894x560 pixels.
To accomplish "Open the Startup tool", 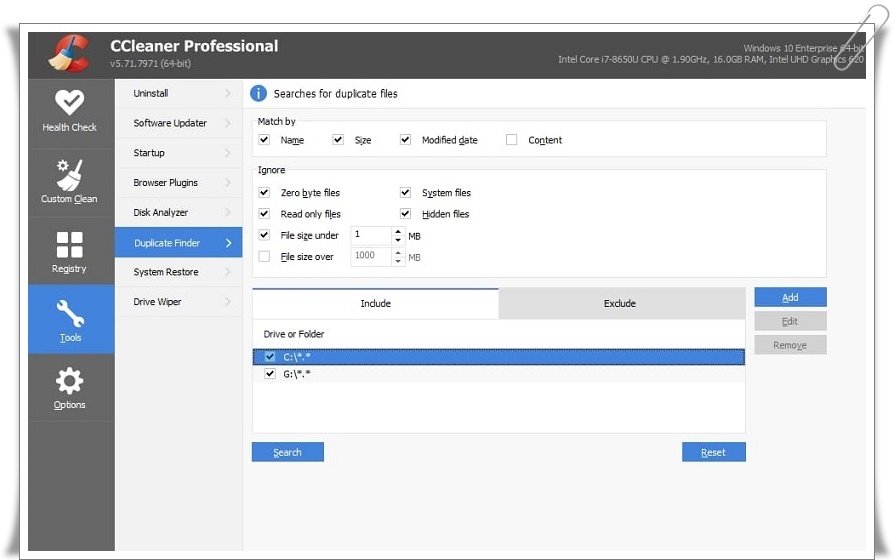I will click(178, 153).
